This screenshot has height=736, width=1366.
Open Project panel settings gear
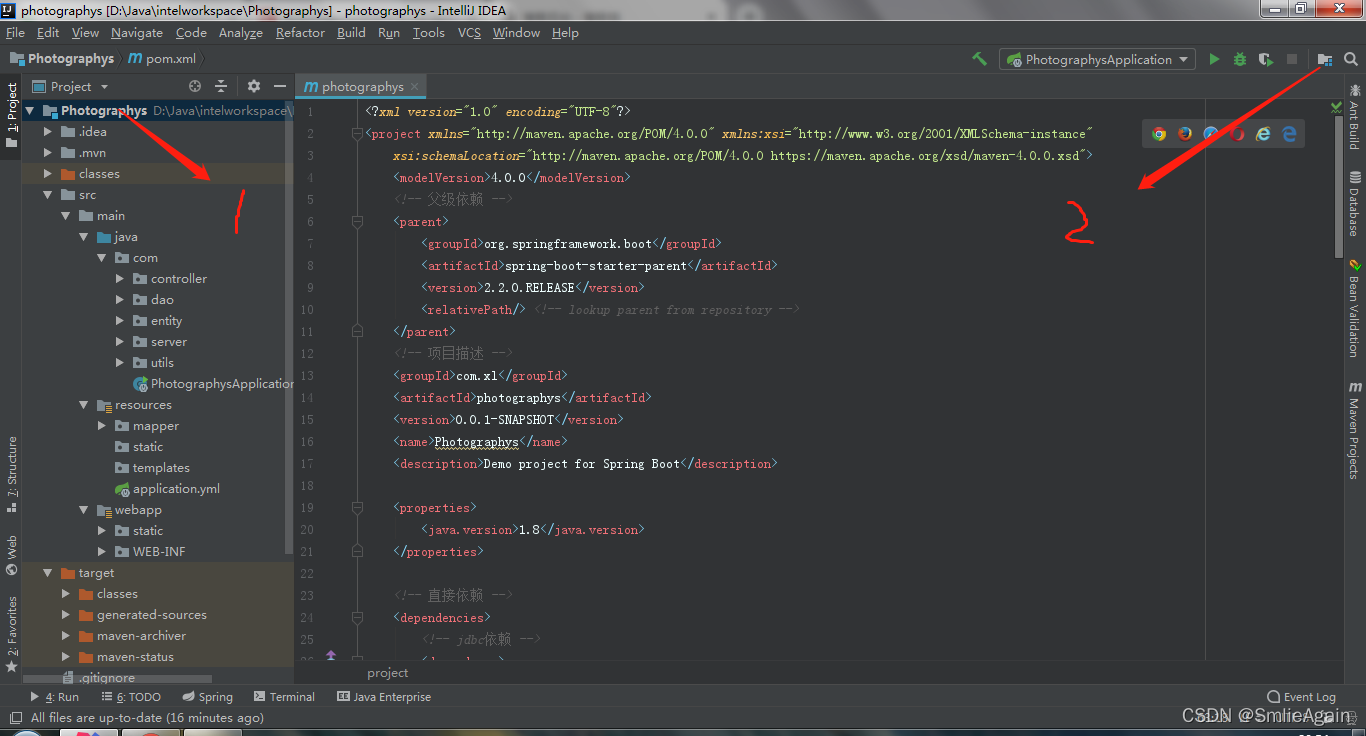point(253,87)
